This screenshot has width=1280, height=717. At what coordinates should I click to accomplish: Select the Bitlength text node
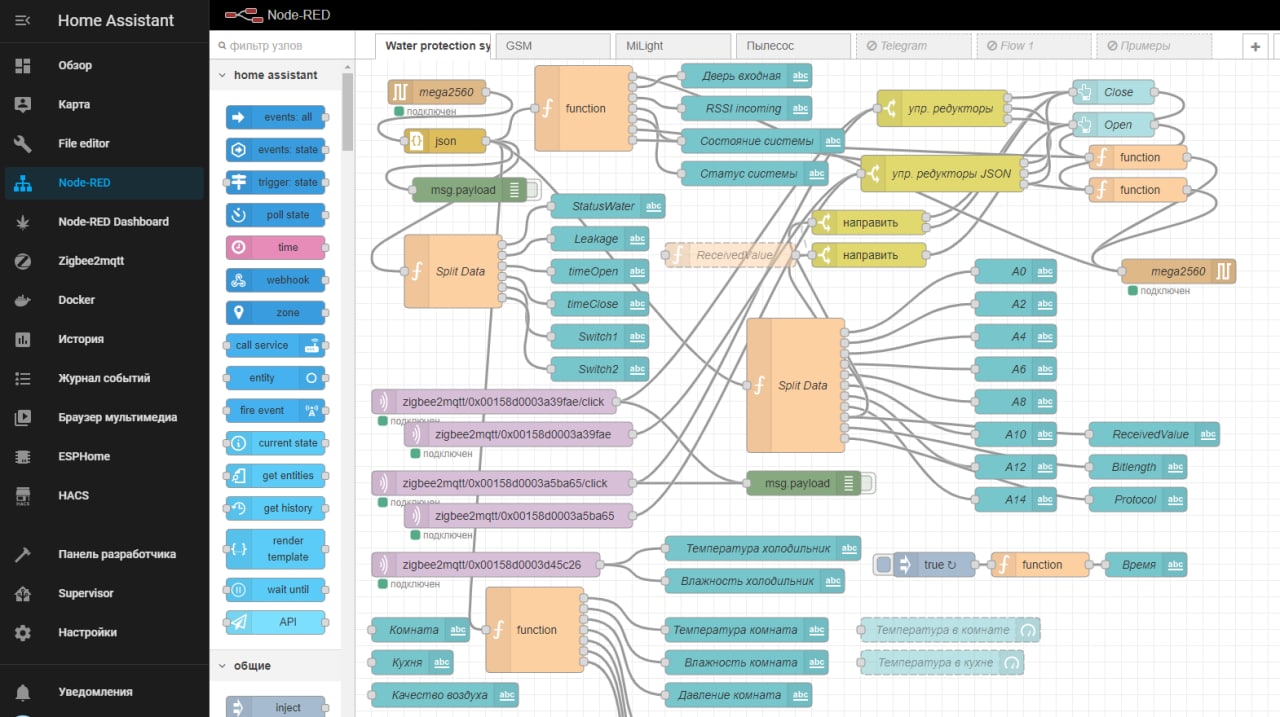[x=1137, y=467]
